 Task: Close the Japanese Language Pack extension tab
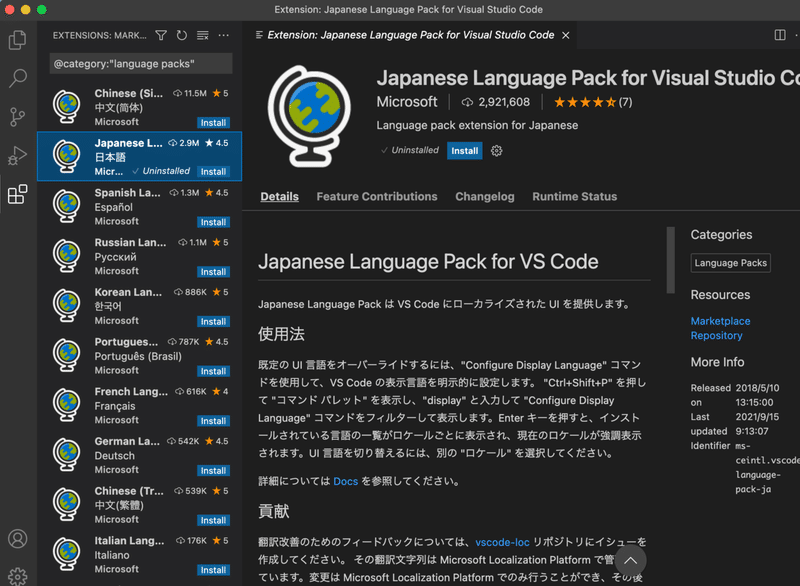(x=566, y=35)
